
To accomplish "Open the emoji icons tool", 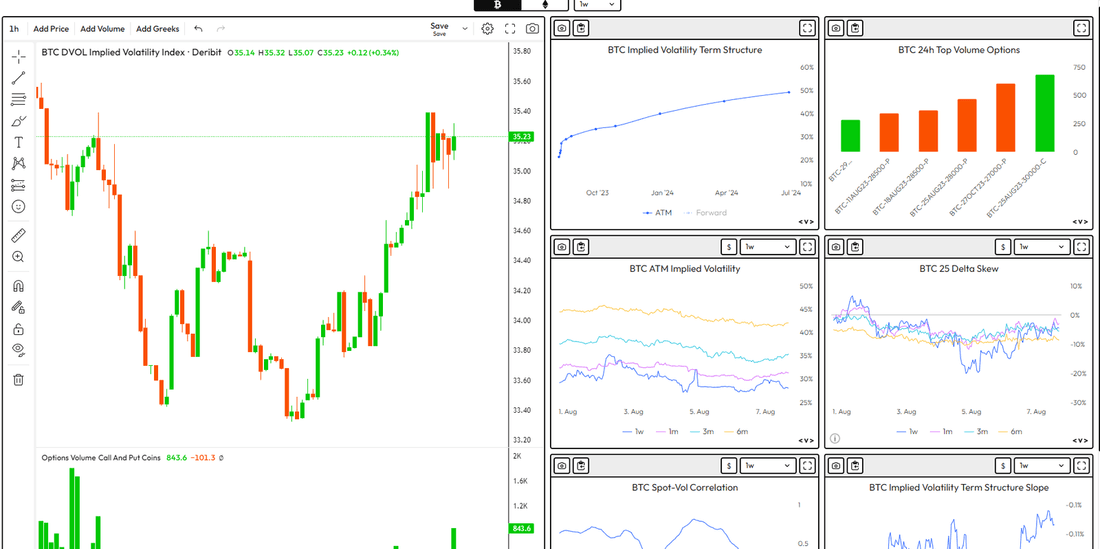I will [19, 207].
